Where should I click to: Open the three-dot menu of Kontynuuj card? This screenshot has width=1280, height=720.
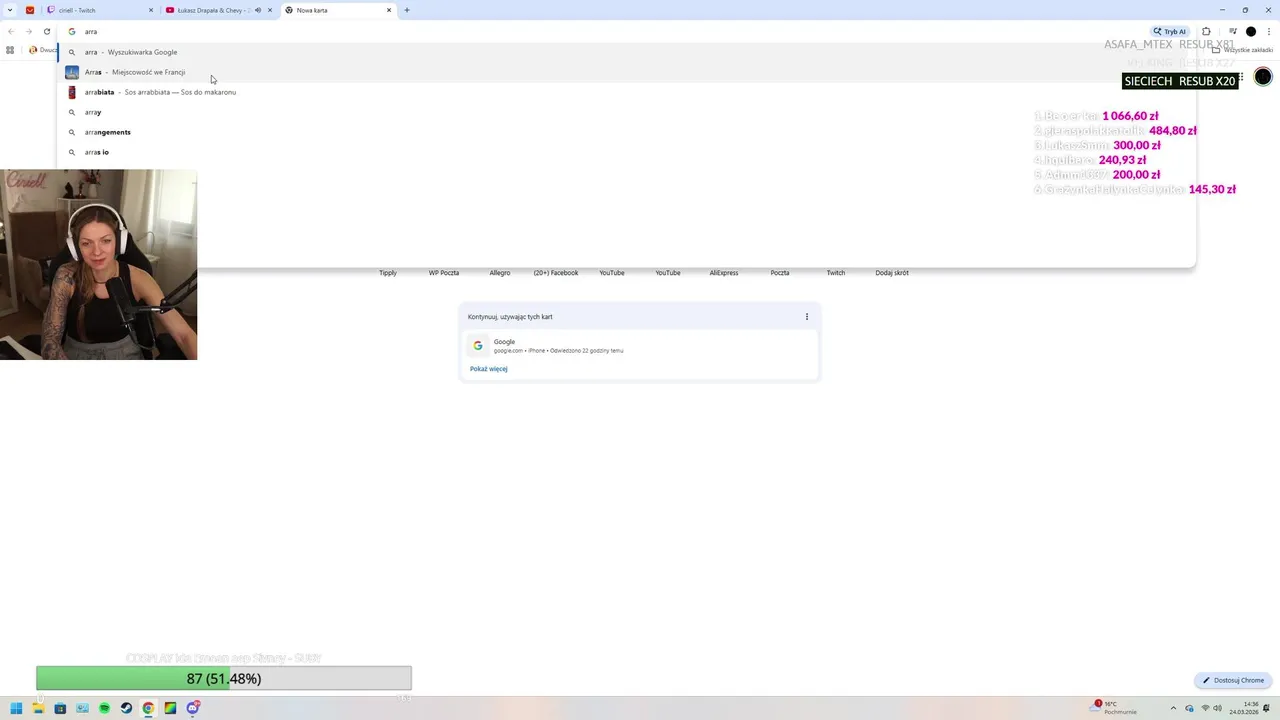807,317
